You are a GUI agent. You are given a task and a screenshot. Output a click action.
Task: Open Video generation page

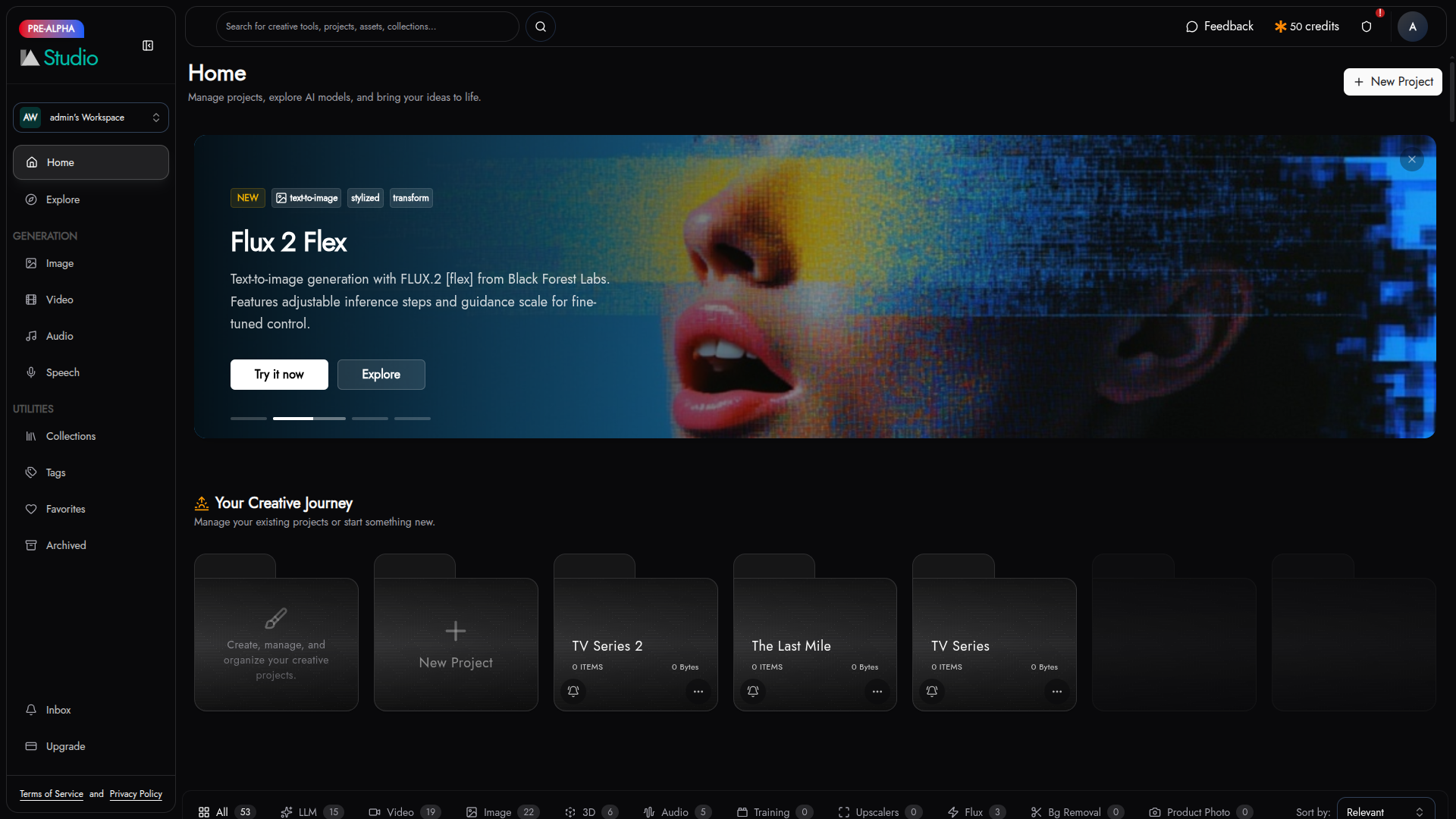coord(91,300)
